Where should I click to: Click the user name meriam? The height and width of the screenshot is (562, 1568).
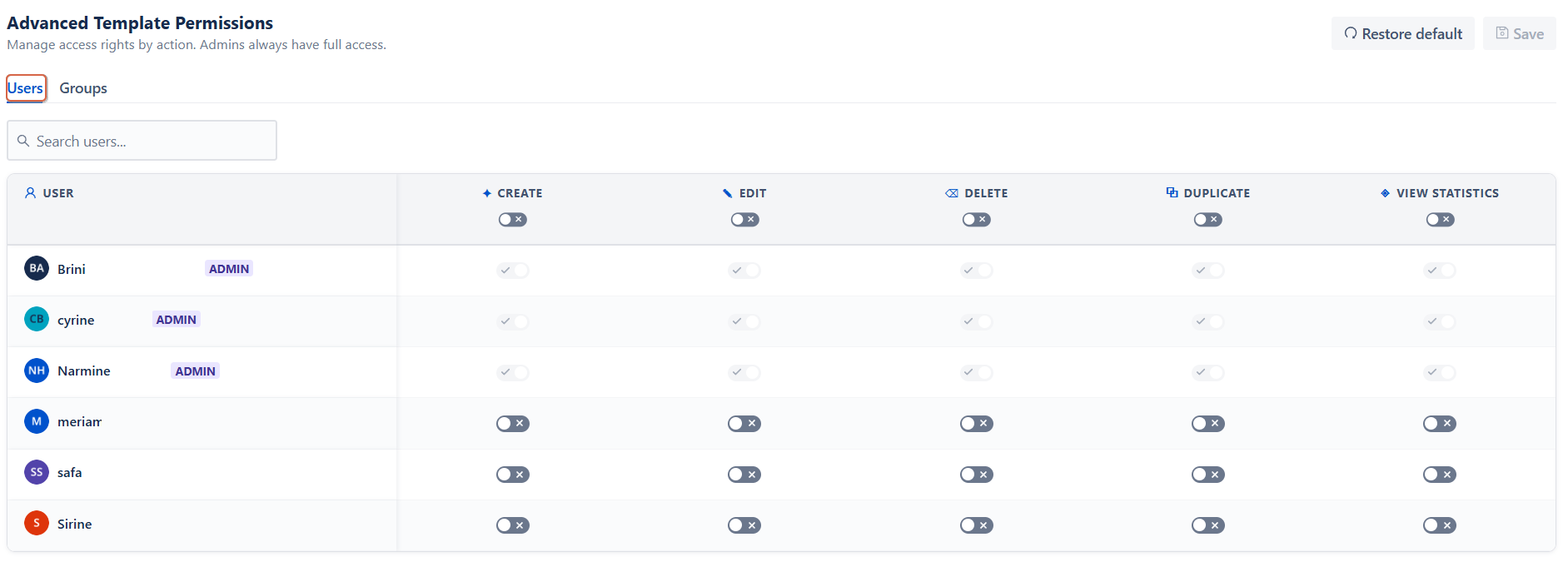pyautogui.click(x=80, y=422)
